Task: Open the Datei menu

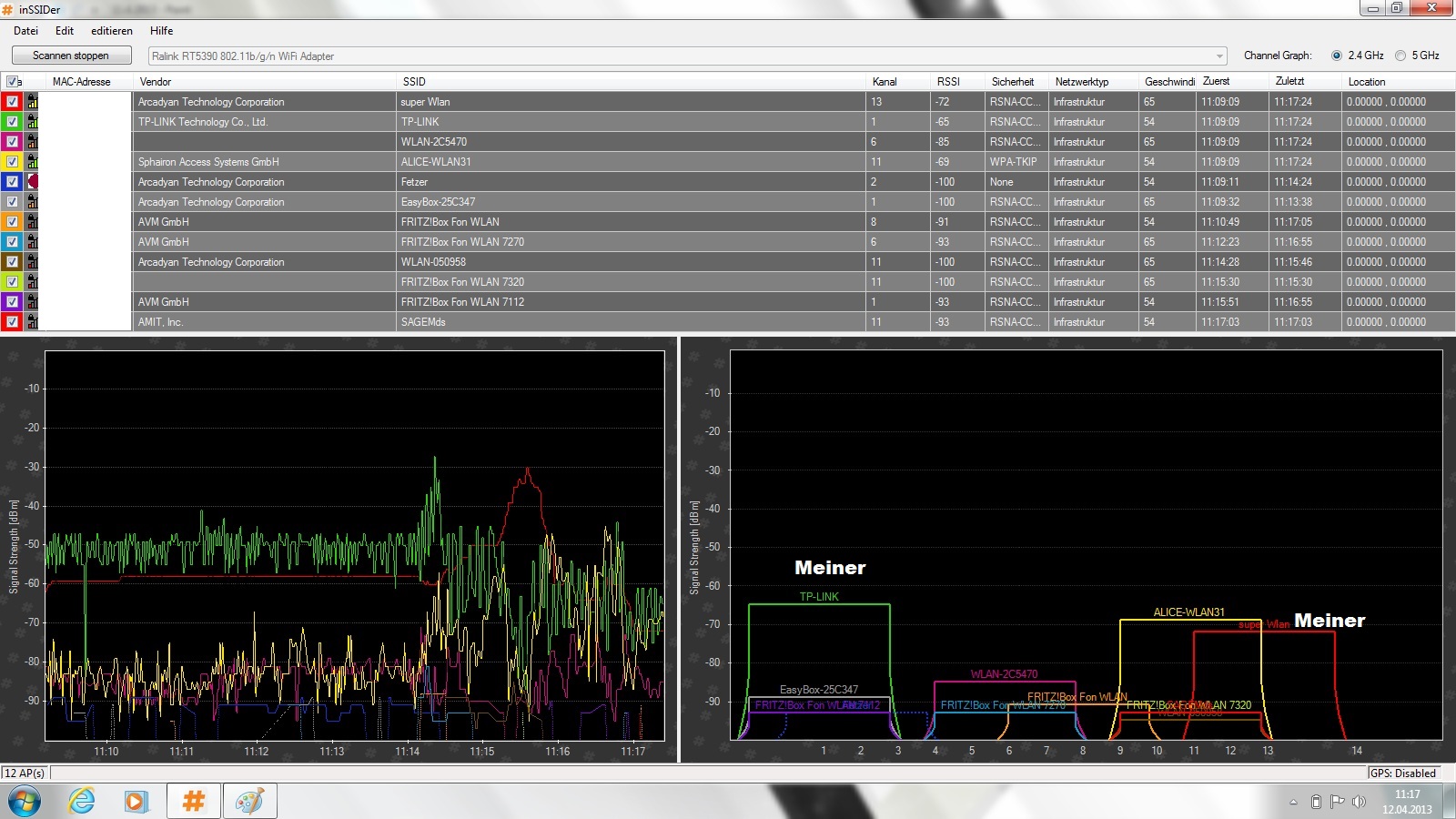Action: point(25,31)
